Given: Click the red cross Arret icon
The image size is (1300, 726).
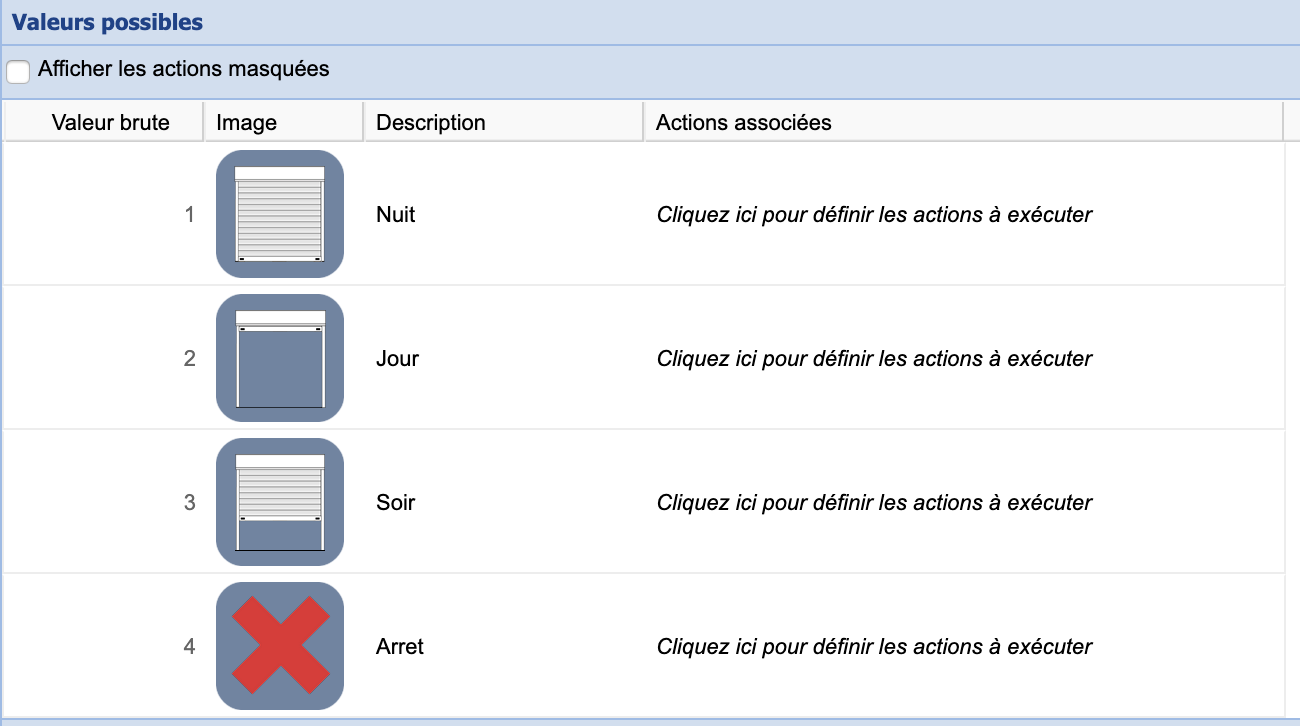Looking at the screenshot, I should click(280, 646).
